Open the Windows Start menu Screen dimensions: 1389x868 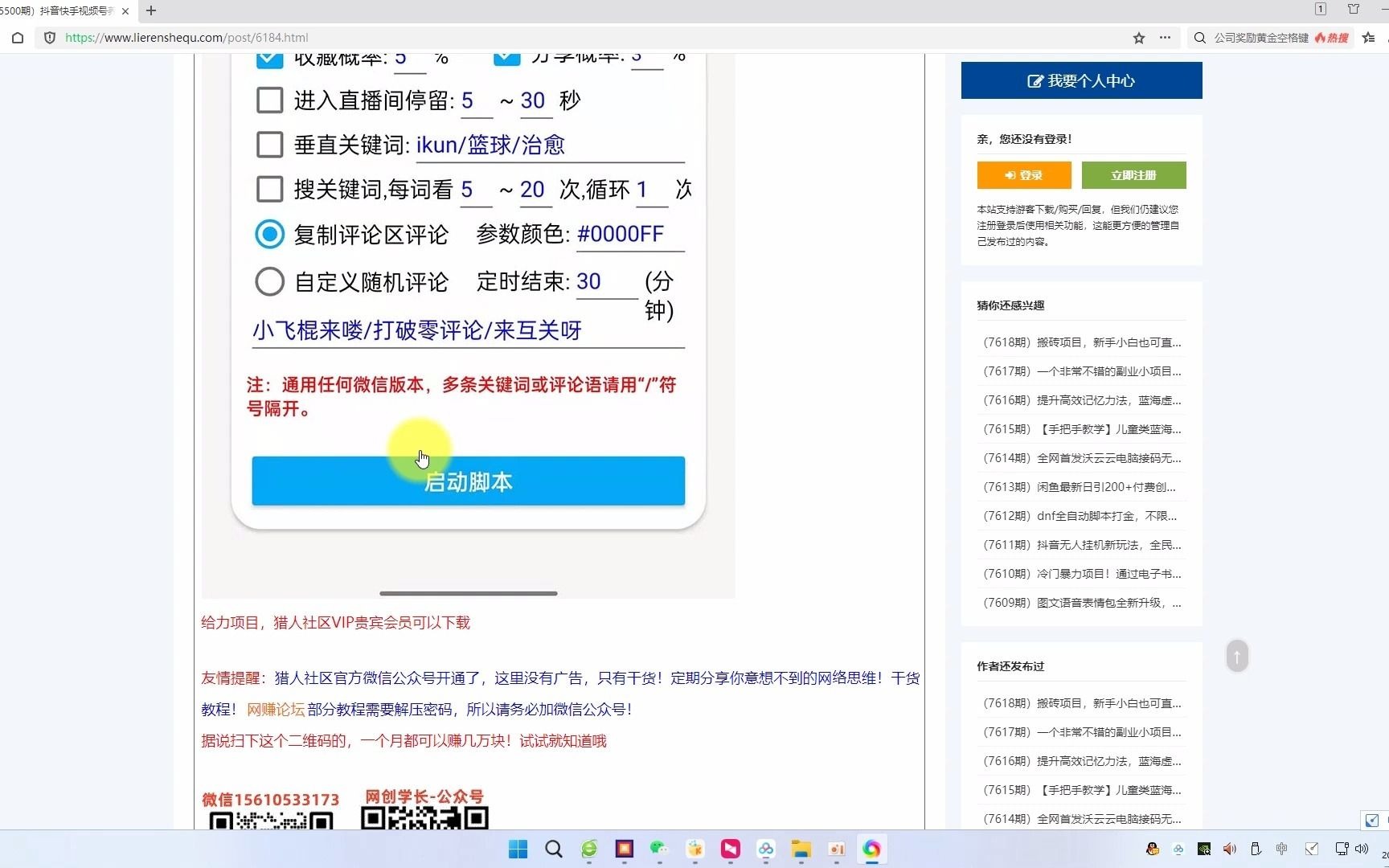[x=518, y=849]
